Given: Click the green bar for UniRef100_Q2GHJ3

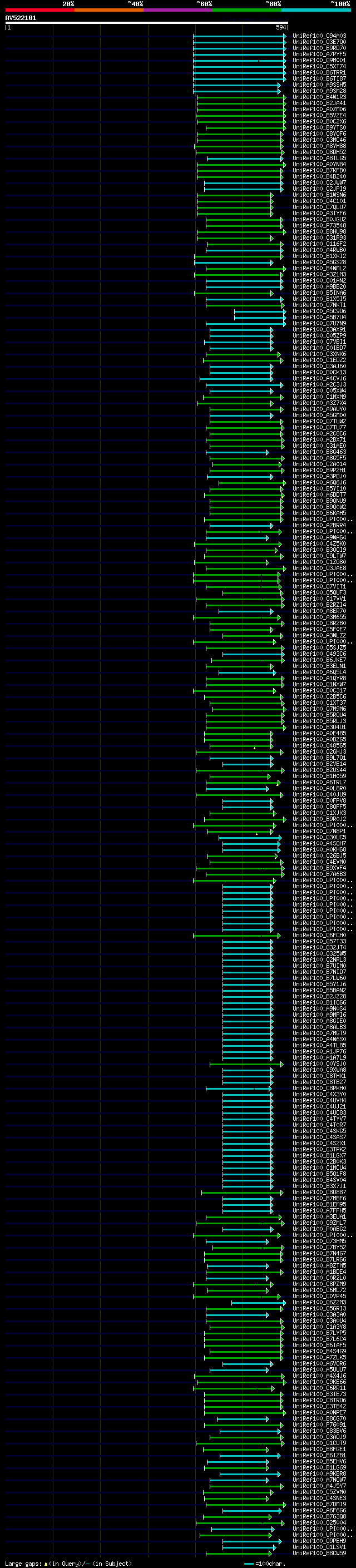Looking at the screenshot, I should (x=240, y=752).
